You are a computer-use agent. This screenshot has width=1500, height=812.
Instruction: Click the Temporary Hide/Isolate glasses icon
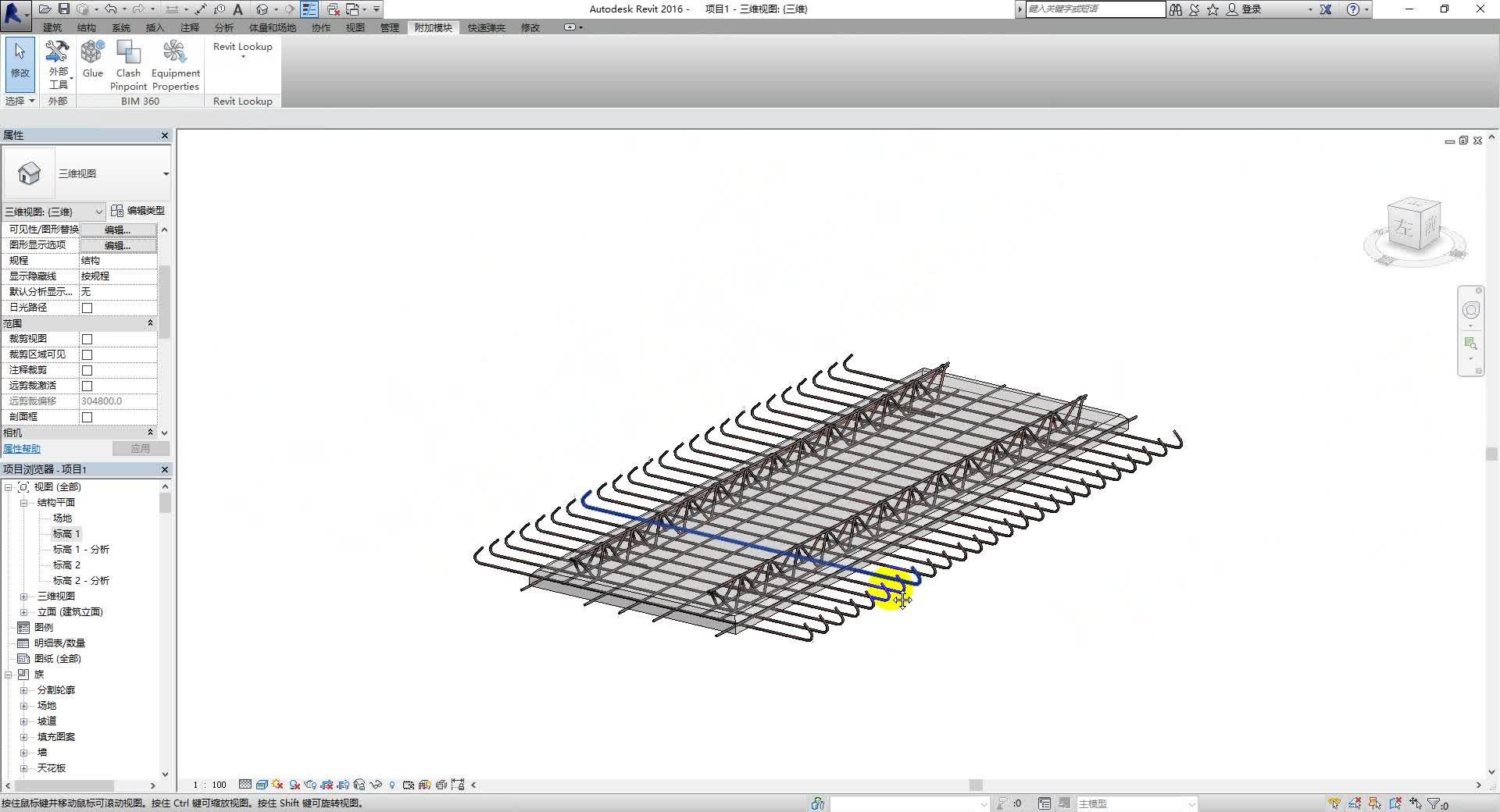coord(376,785)
